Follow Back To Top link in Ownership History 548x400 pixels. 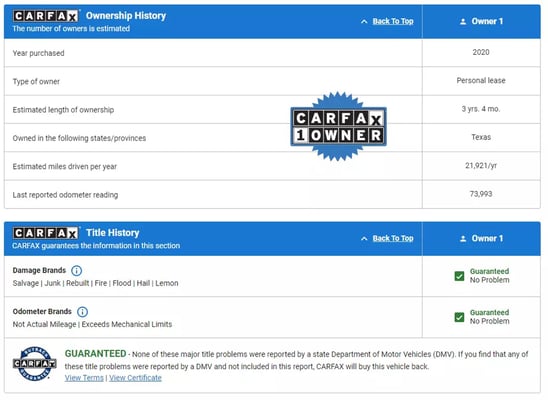pyautogui.click(x=393, y=21)
